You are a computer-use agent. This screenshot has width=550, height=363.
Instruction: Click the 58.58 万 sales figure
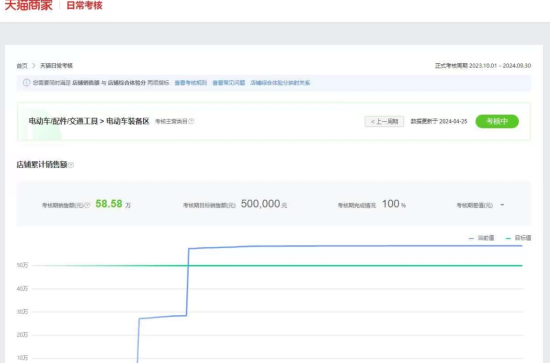coord(113,204)
